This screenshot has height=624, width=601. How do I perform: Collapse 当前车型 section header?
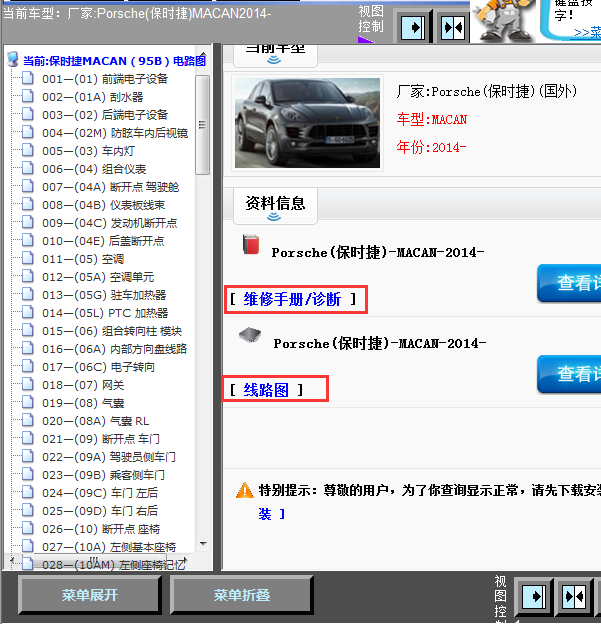click(x=275, y=55)
